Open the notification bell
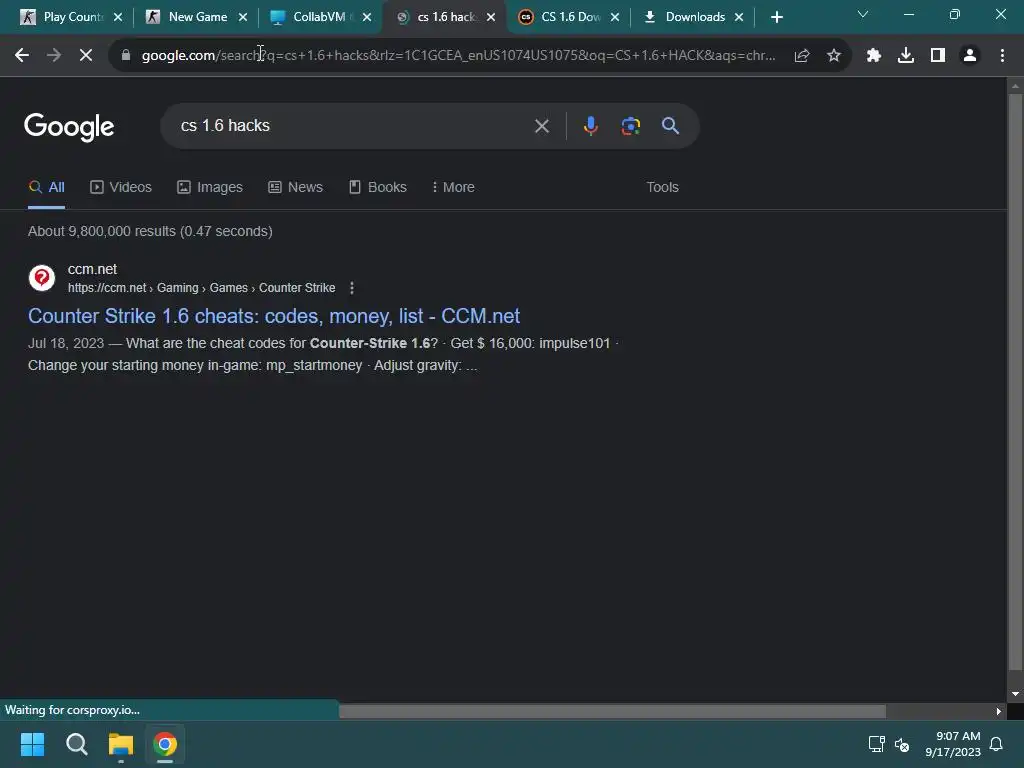1024x768 pixels. [997, 744]
